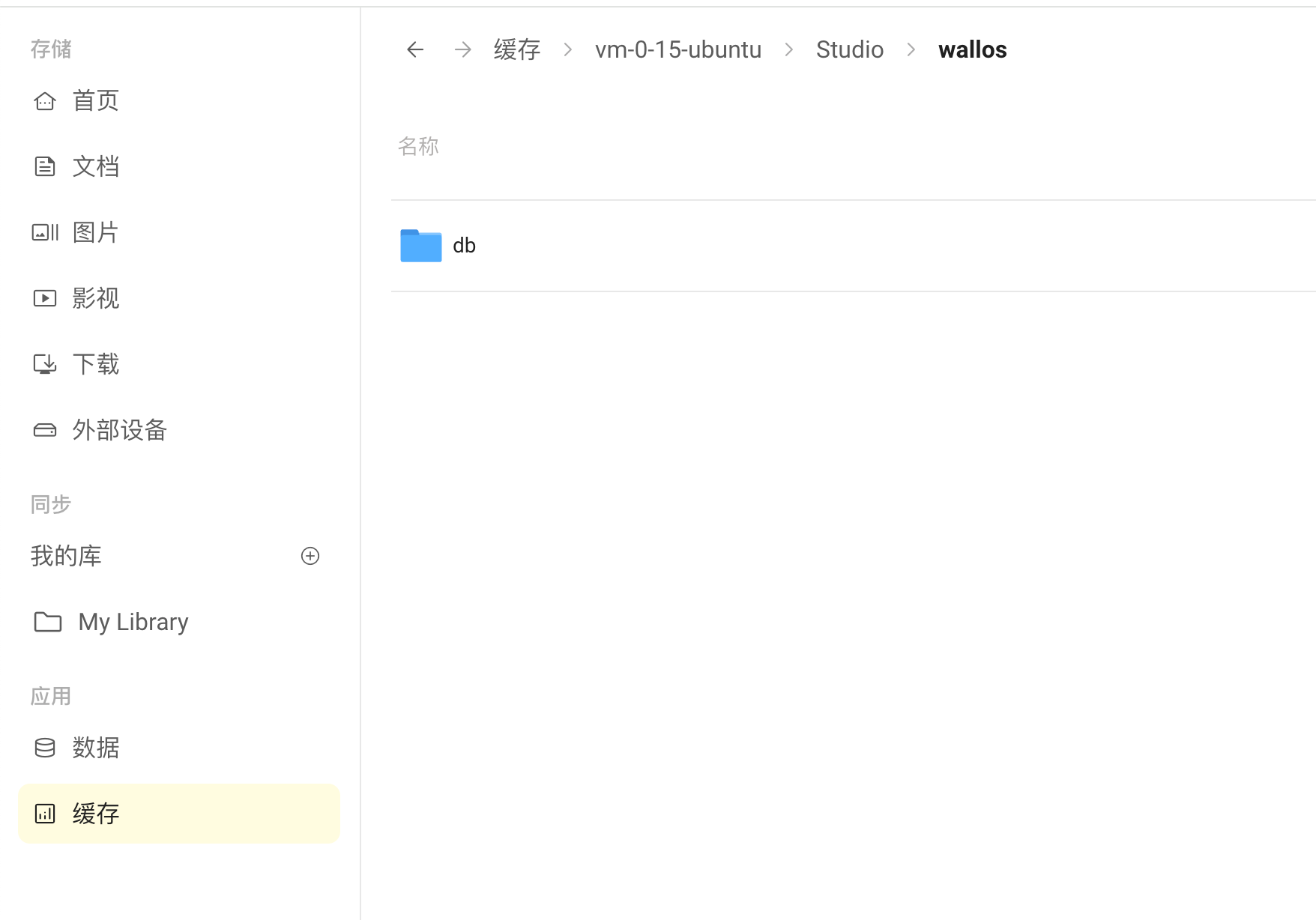
Task: Click wallos in the breadcrumb
Action: point(973,49)
